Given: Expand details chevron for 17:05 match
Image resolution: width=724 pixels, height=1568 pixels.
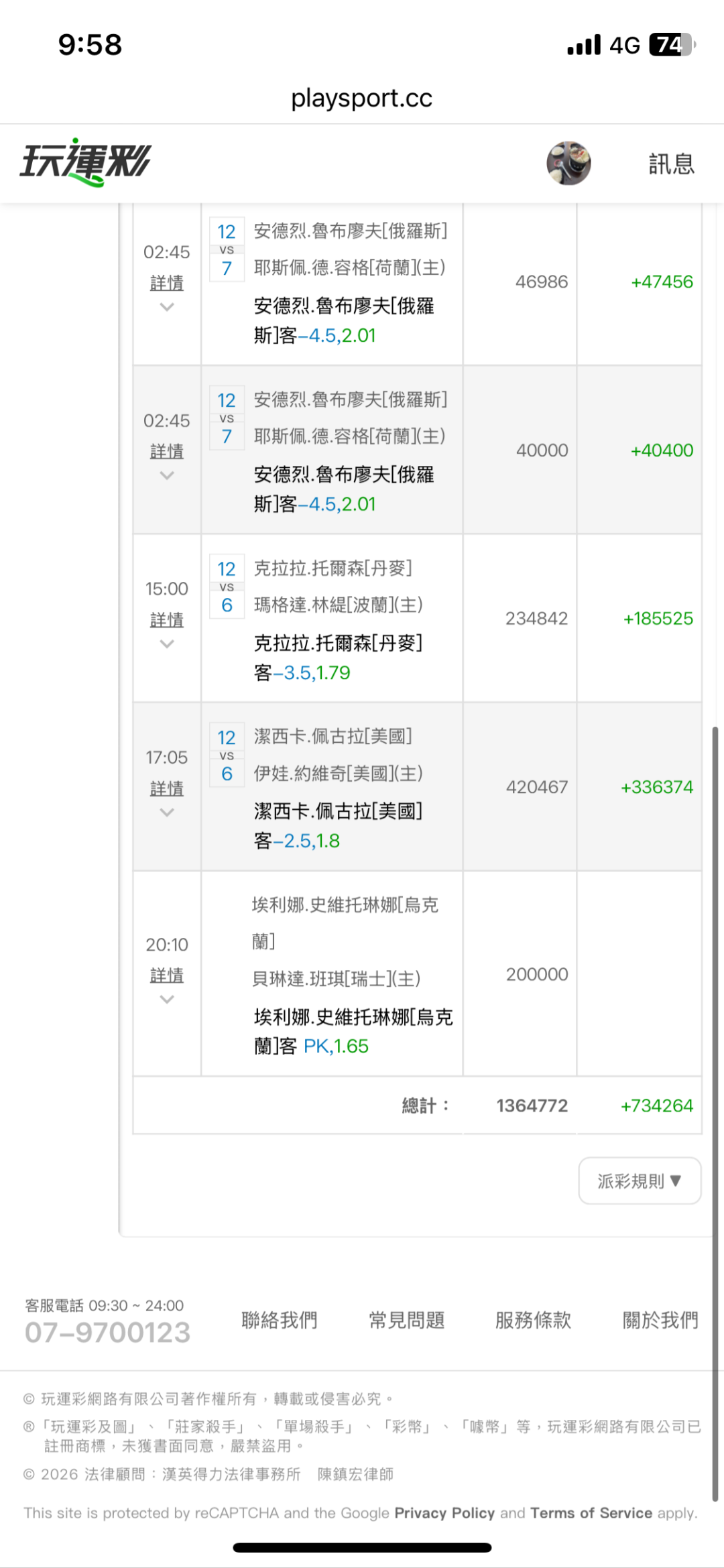Looking at the screenshot, I should point(167,812).
